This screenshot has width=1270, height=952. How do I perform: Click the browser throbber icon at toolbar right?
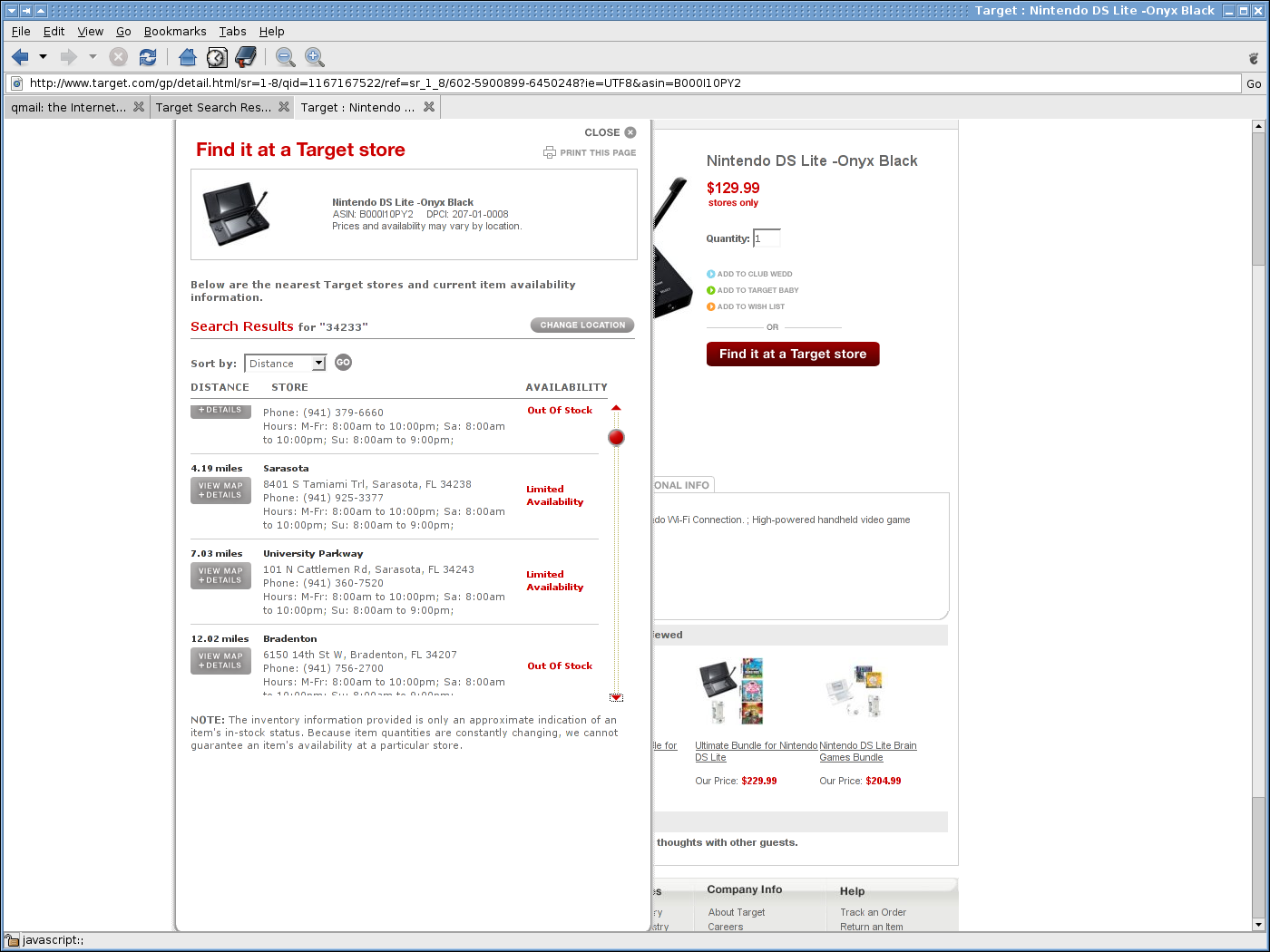point(1254,58)
